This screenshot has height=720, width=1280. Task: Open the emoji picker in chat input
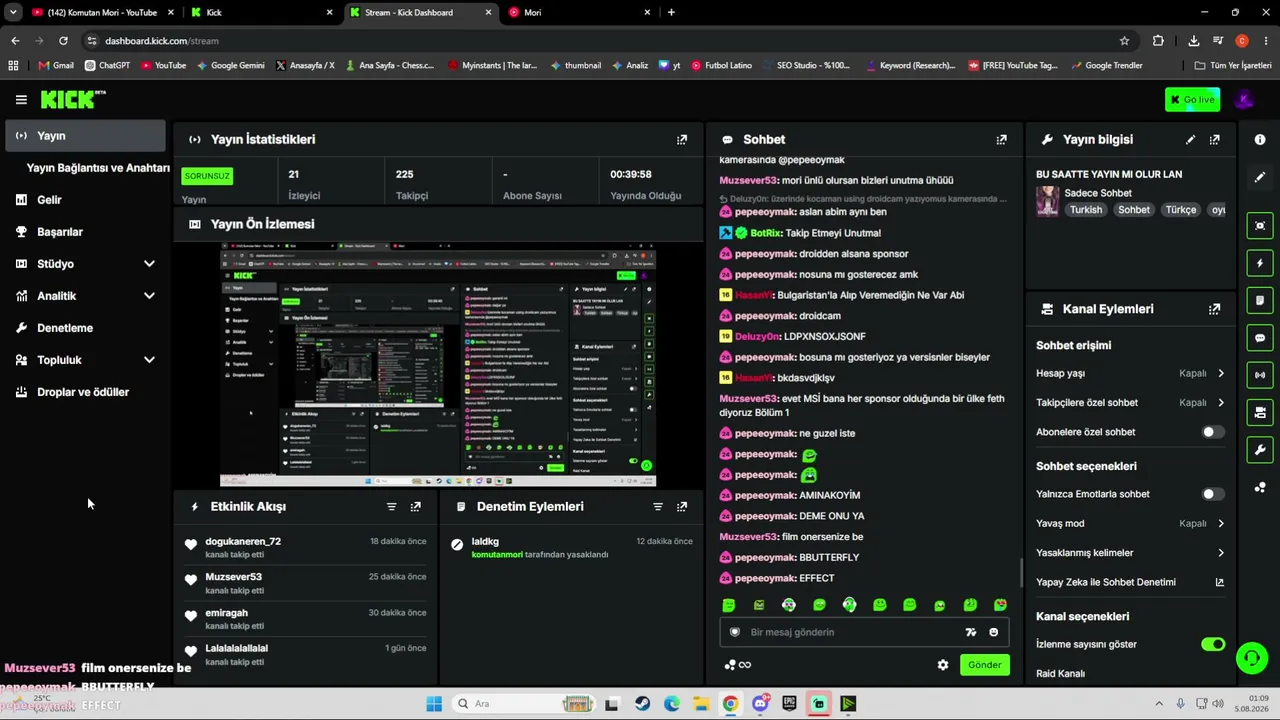(x=993, y=632)
